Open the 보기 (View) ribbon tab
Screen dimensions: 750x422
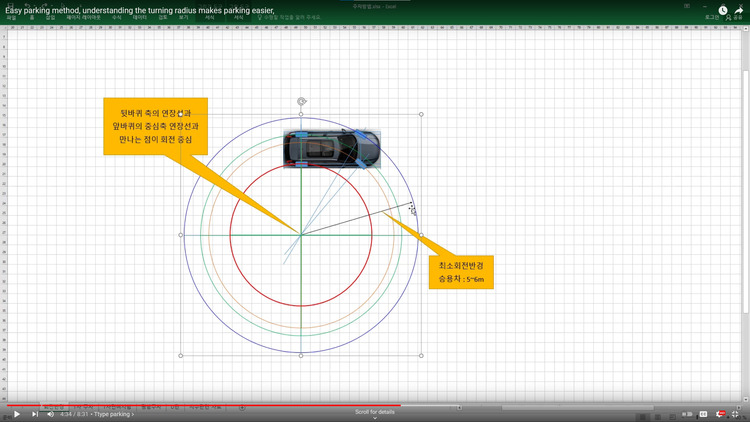point(184,18)
